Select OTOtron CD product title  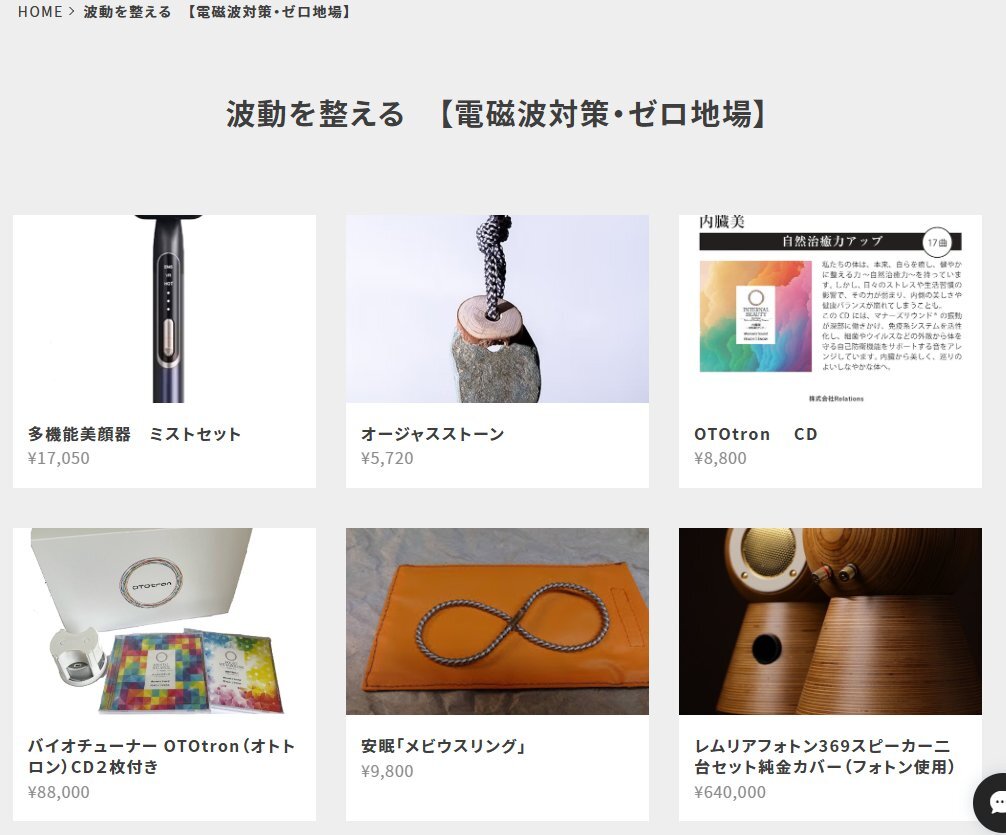click(756, 435)
